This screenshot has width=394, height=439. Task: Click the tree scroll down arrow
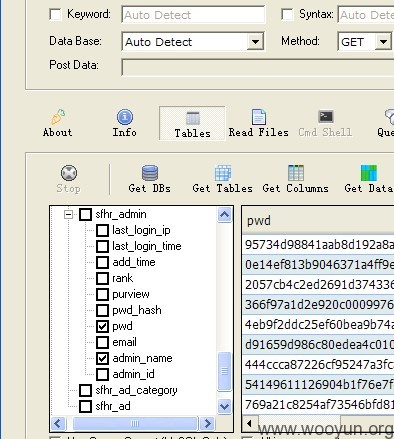225,406
